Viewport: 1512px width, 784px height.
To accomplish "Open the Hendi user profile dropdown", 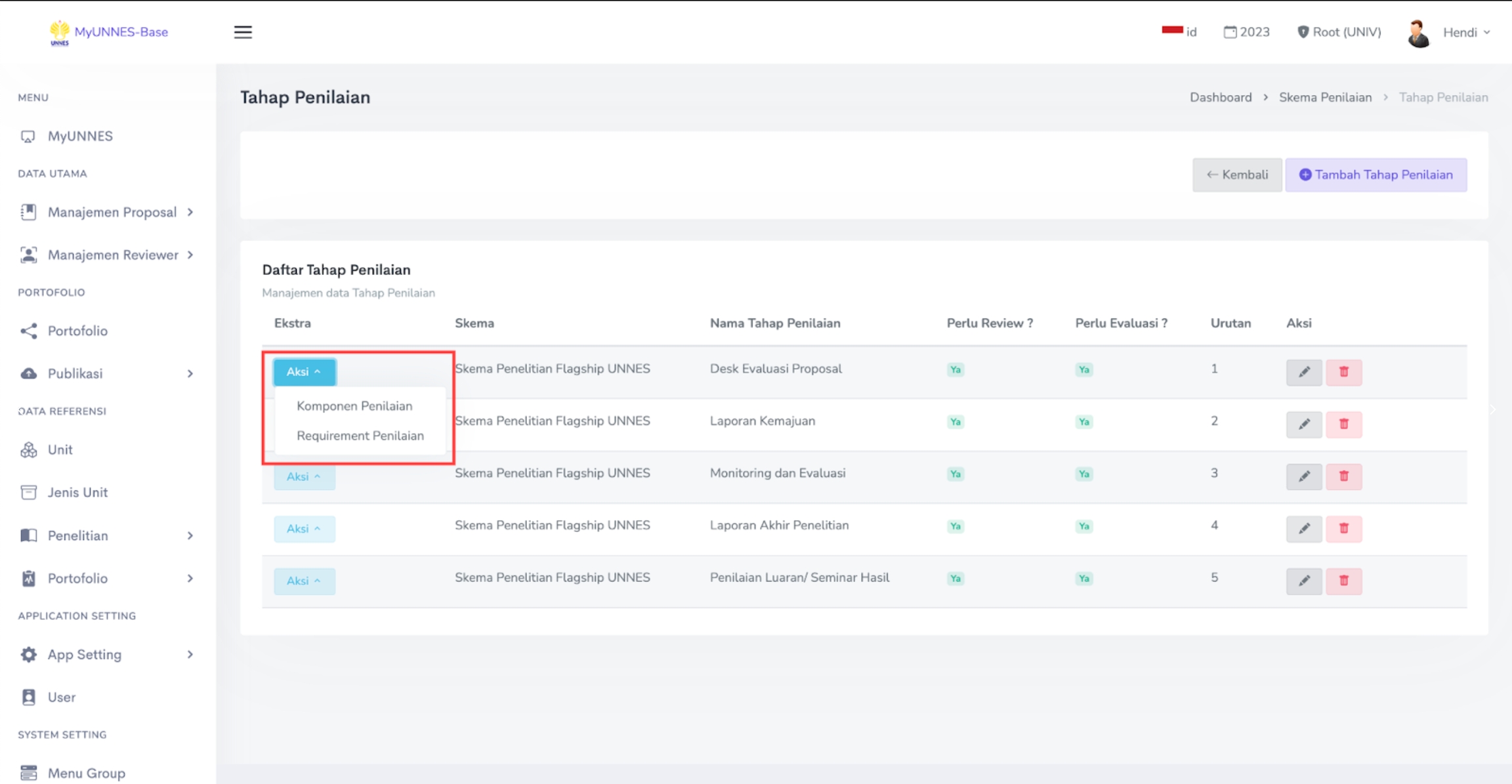I will pyautogui.click(x=1465, y=32).
